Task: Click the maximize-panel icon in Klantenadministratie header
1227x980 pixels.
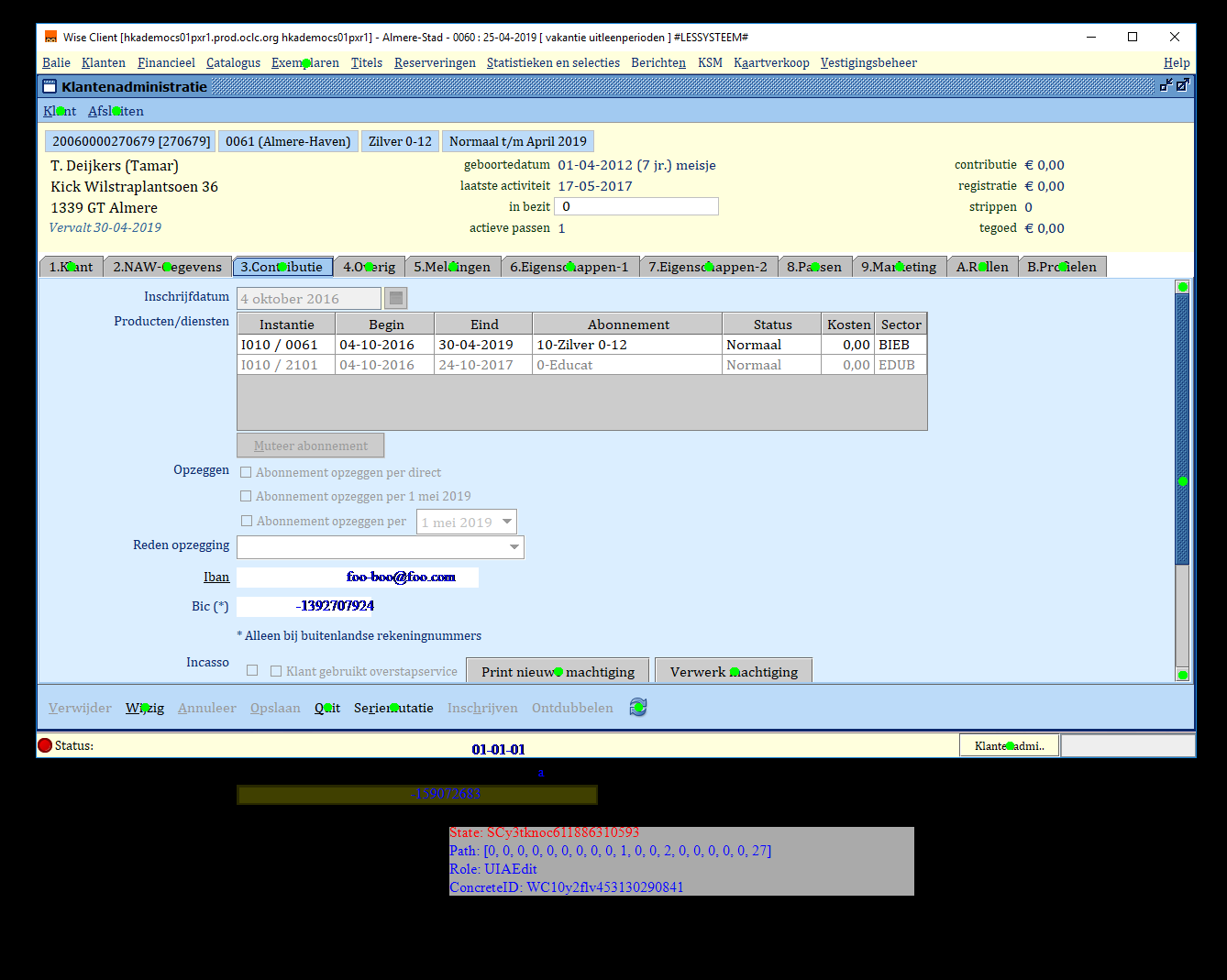Action: coord(1183,85)
